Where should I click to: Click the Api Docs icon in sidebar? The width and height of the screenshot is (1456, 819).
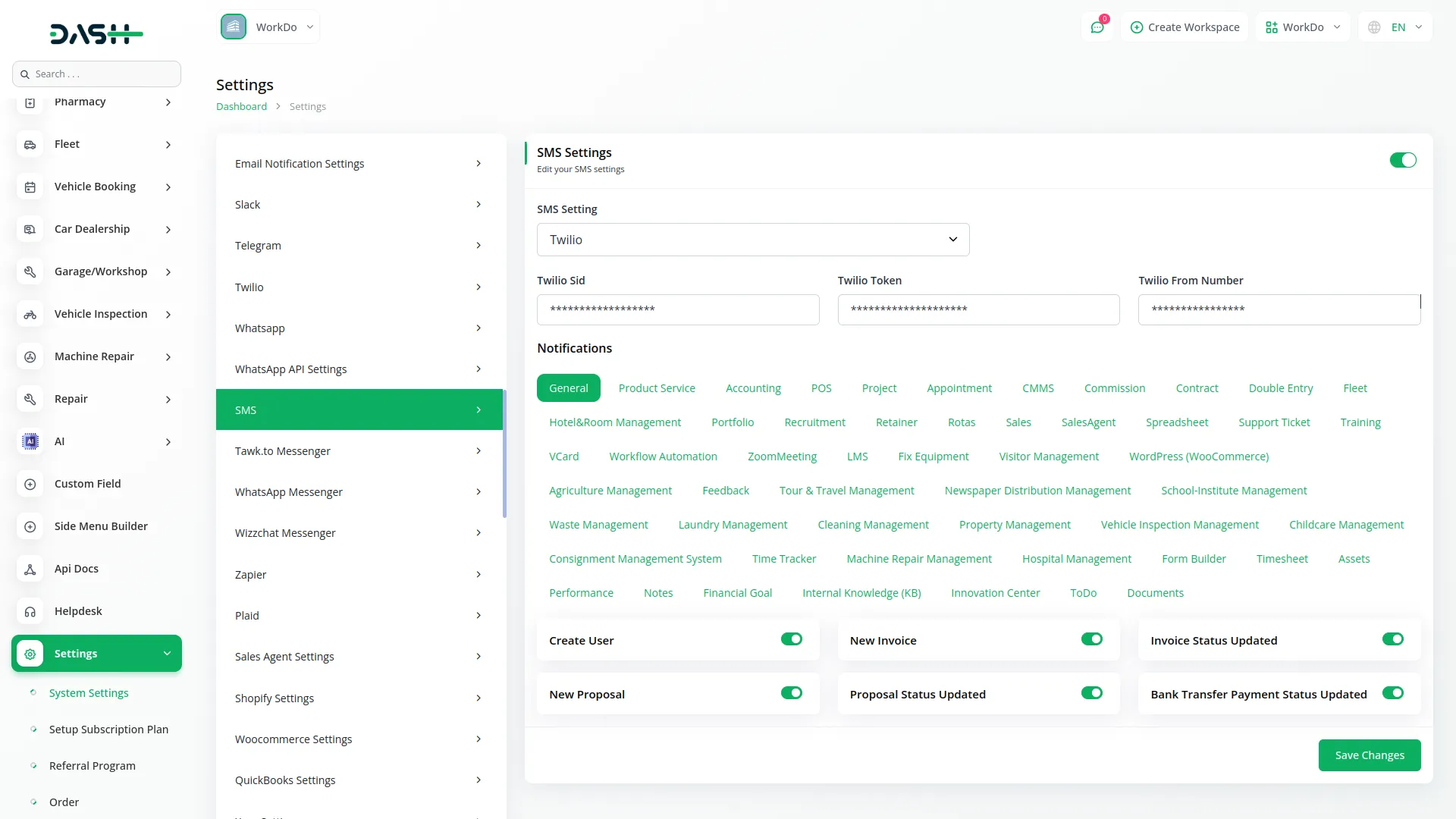click(x=30, y=569)
